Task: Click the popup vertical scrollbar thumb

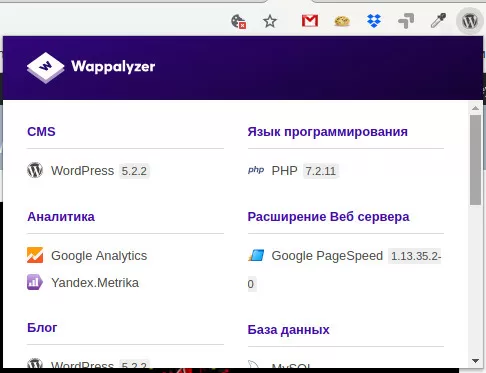Action: (x=476, y=160)
